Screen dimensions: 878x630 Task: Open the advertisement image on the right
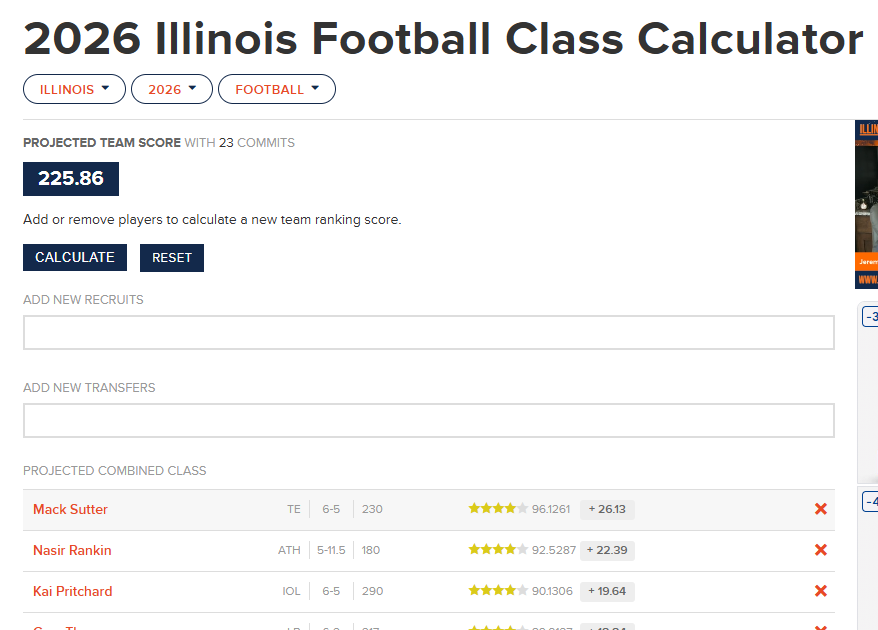[866, 204]
